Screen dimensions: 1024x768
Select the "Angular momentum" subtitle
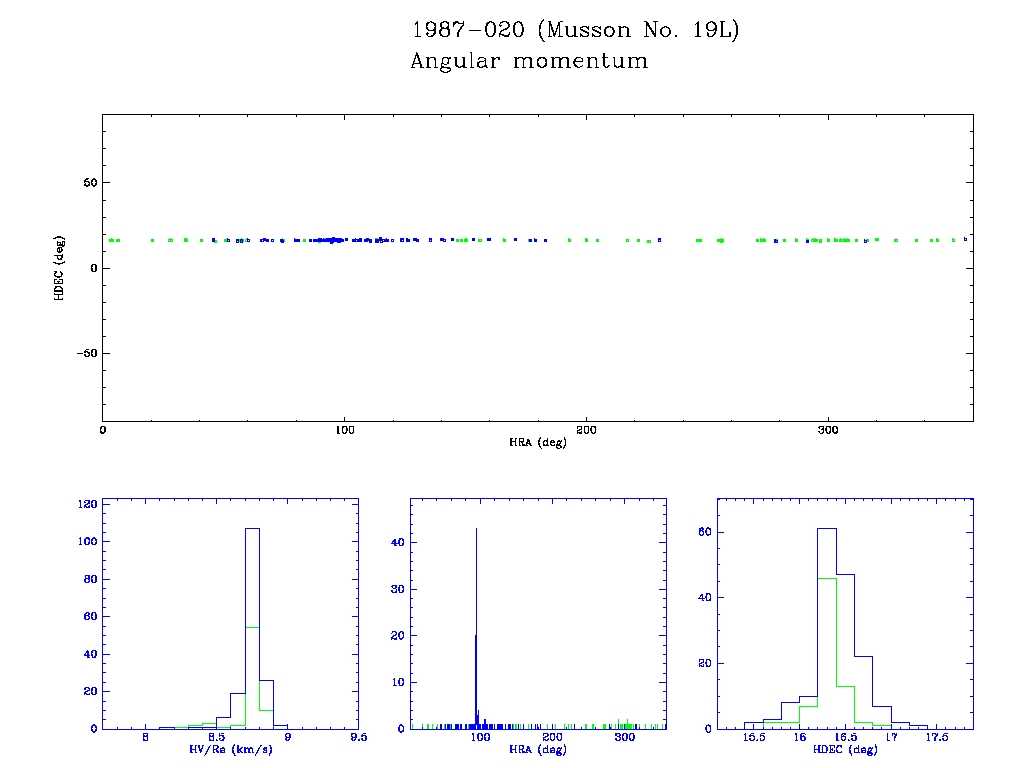529,61
